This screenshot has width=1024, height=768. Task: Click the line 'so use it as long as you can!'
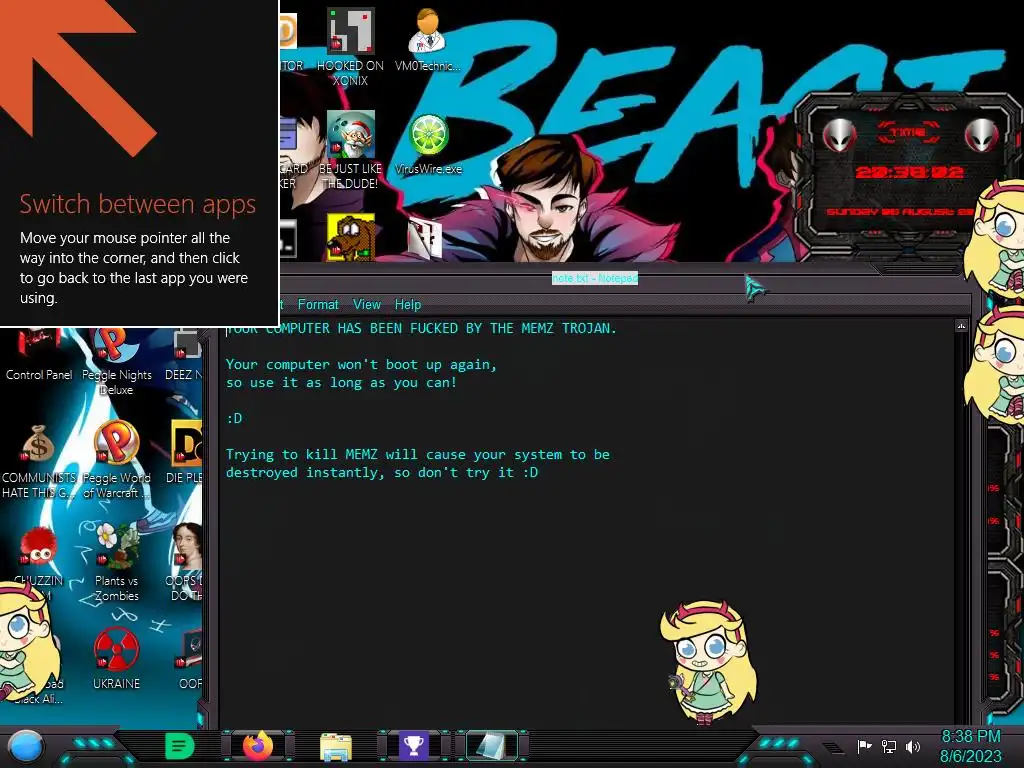pyautogui.click(x=341, y=383)
